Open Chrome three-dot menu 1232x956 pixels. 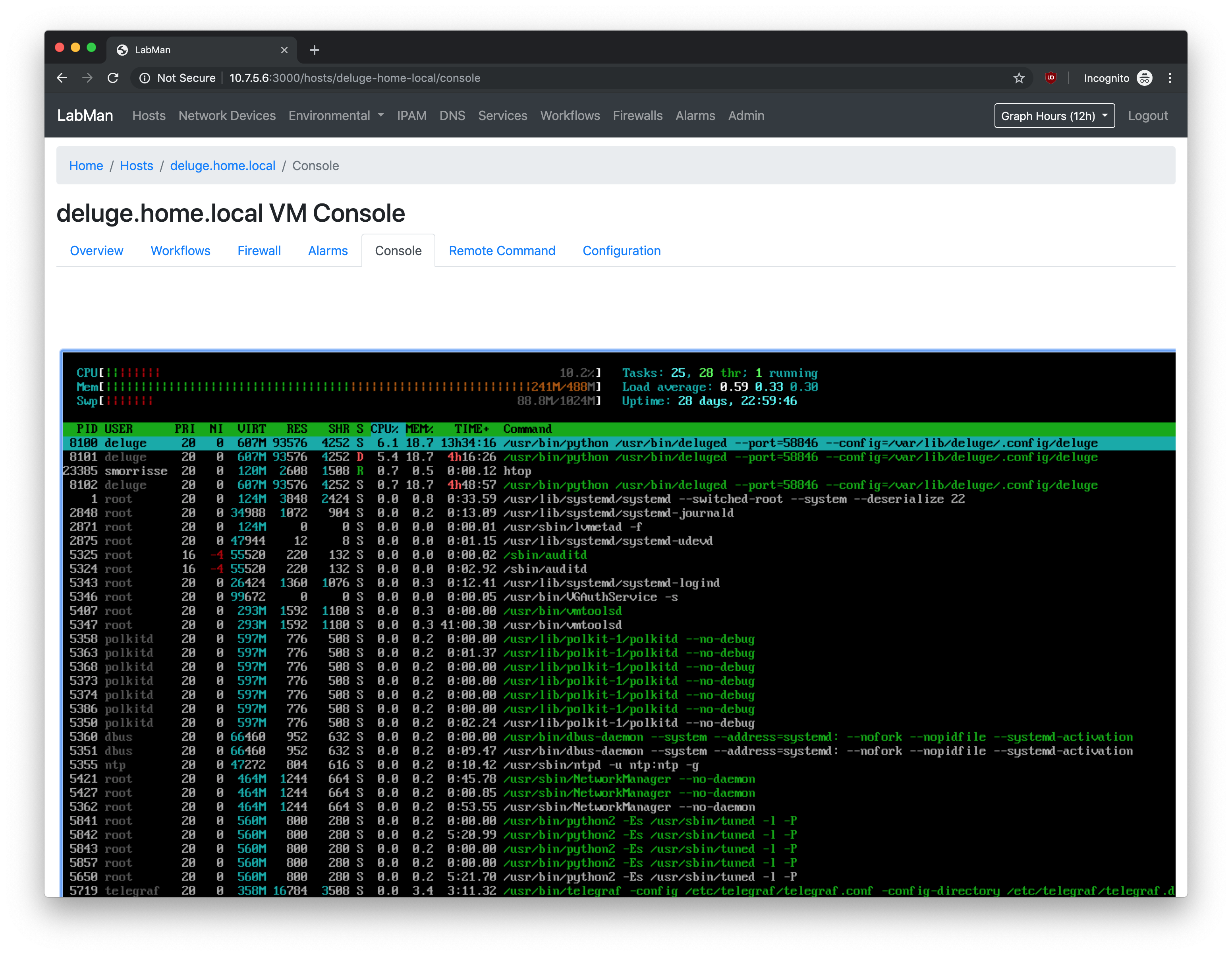coord(1170,78)
